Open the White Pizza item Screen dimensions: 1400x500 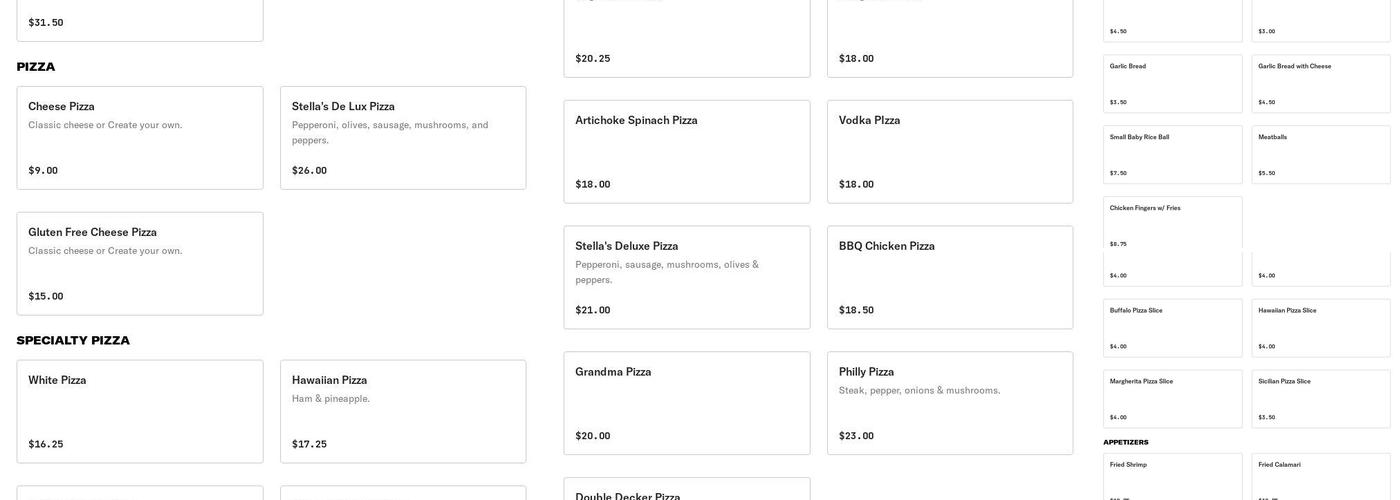coord(140,411)
